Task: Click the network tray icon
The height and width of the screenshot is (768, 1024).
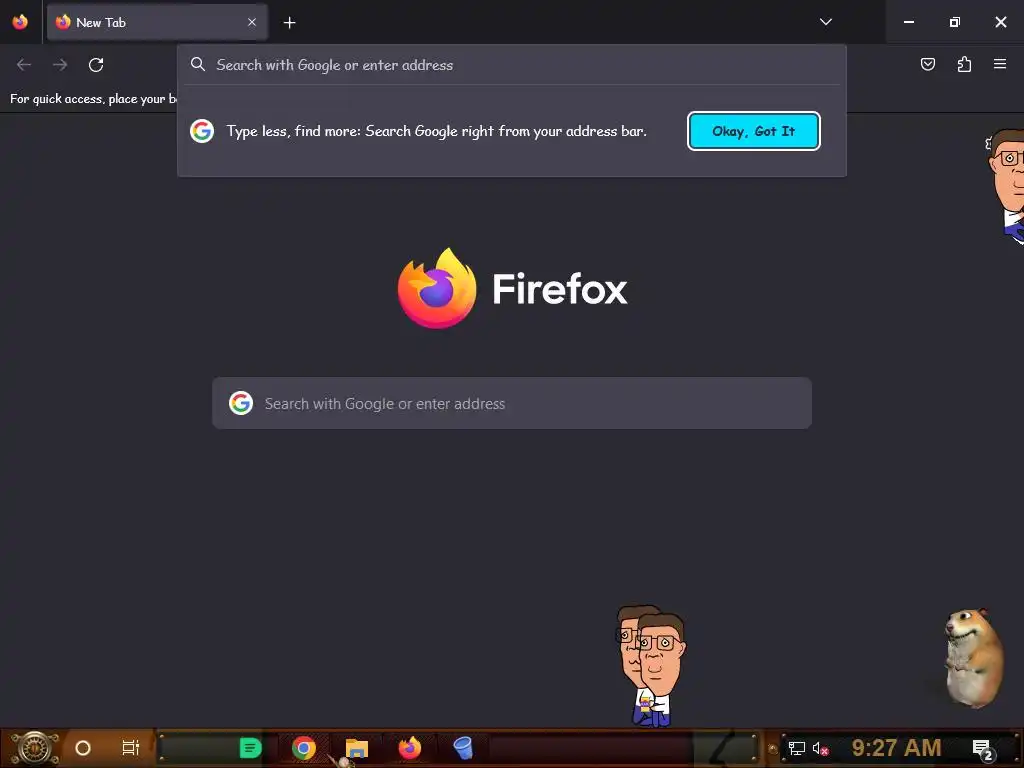Action: pyautogui.click(x=797, y=748)
